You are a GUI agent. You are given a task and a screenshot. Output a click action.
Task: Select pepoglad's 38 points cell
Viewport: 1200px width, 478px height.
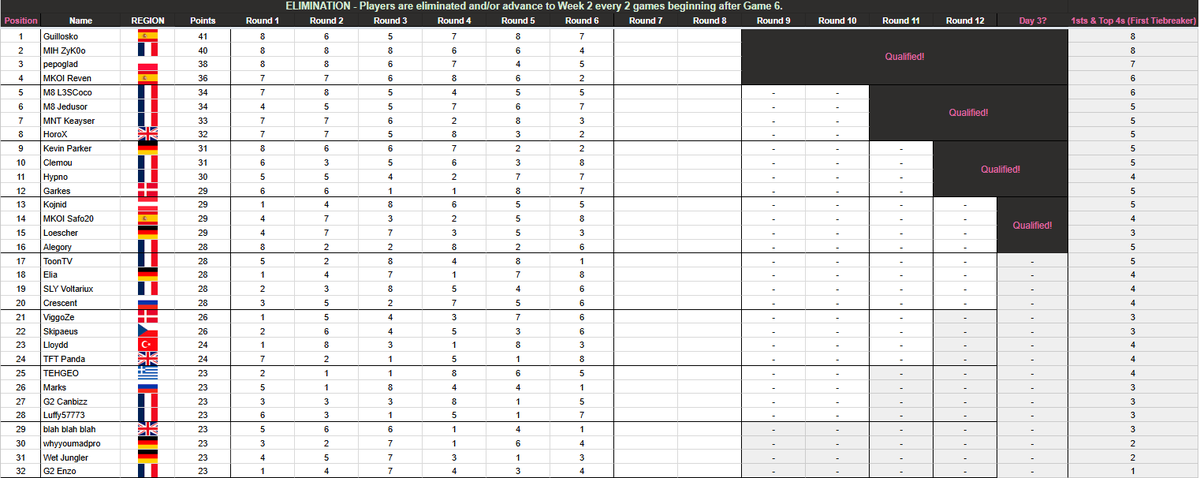tap(202, 63)
